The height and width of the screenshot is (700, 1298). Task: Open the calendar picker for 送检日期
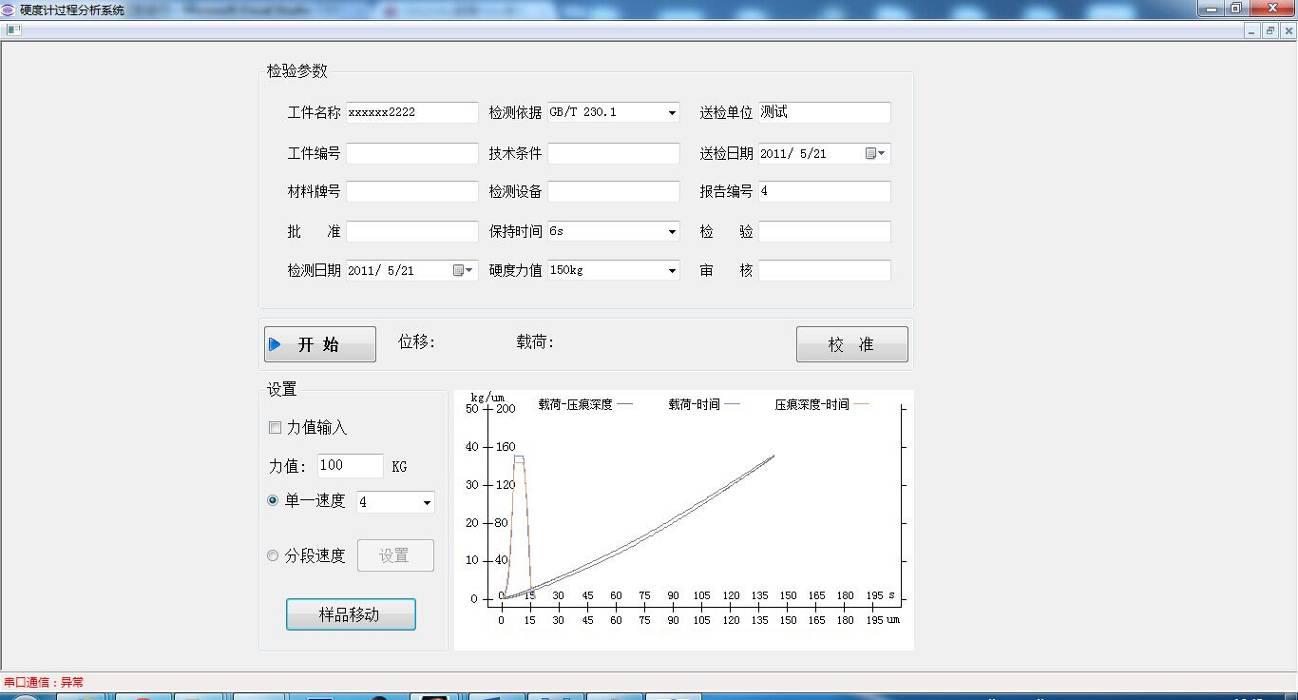click(875, 154)
